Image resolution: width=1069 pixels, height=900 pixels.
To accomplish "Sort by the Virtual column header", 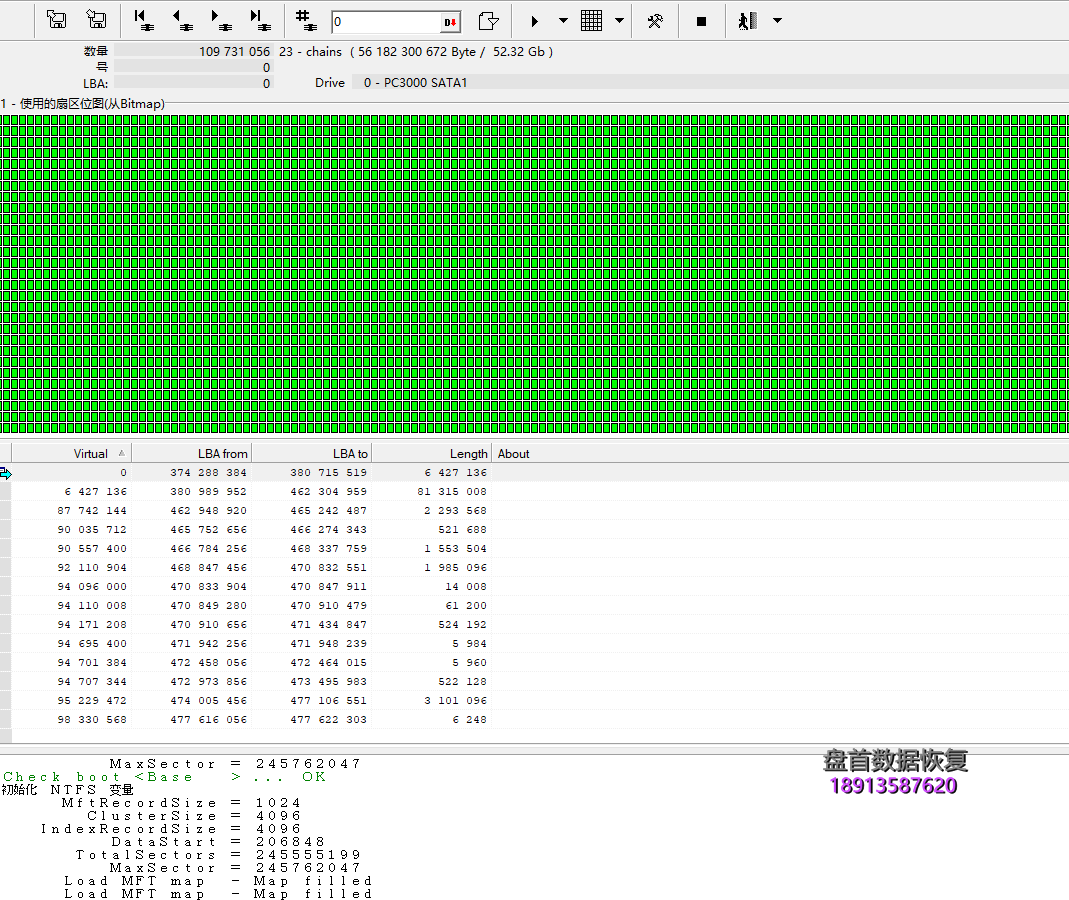I will coord(90,454).
